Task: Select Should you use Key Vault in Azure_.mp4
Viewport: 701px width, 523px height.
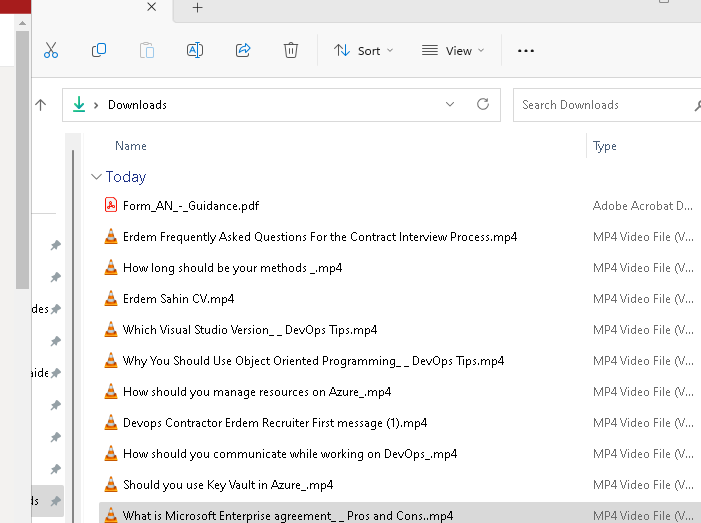Action: 228,485
